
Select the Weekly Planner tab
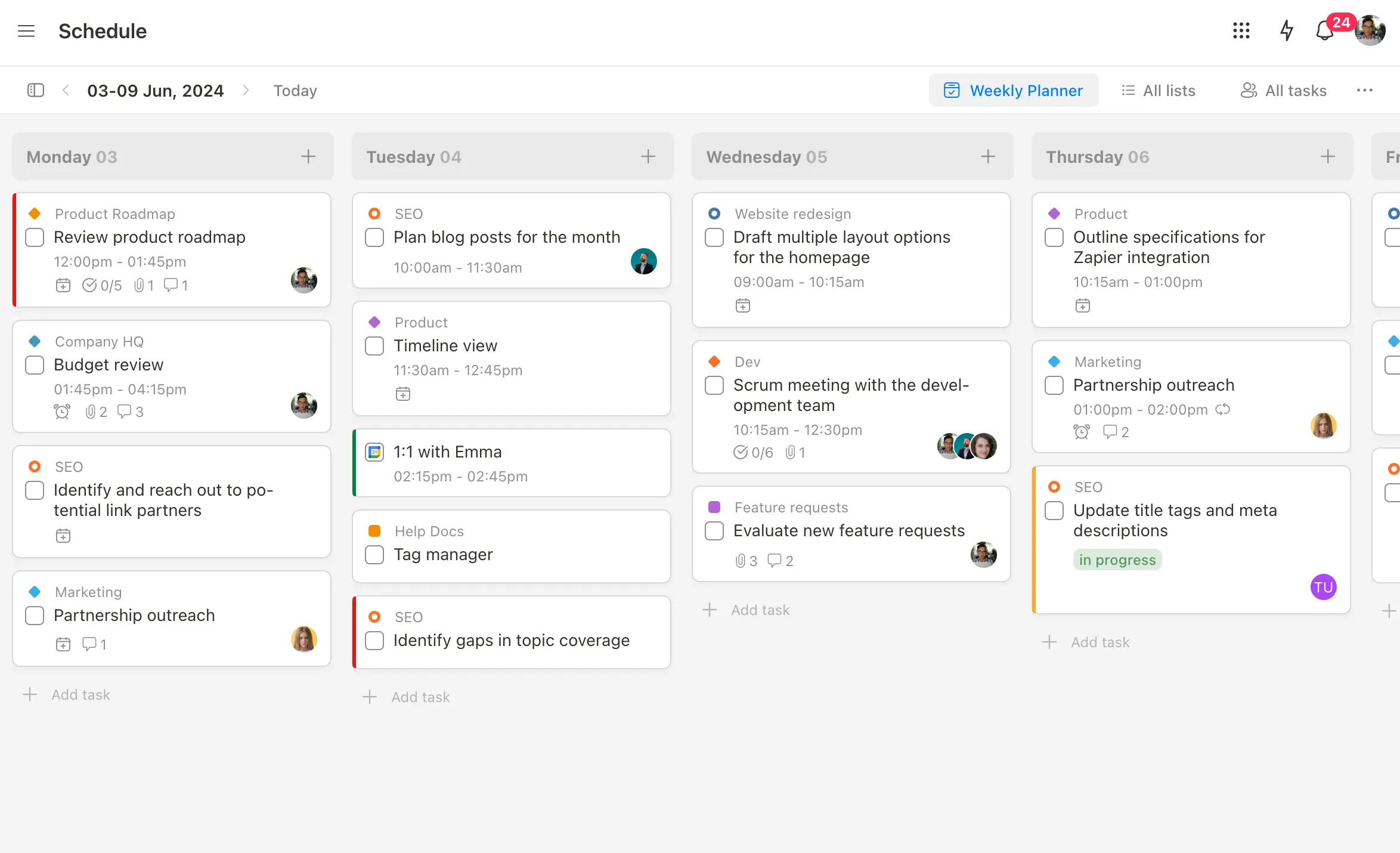[x=1013, y=90]
